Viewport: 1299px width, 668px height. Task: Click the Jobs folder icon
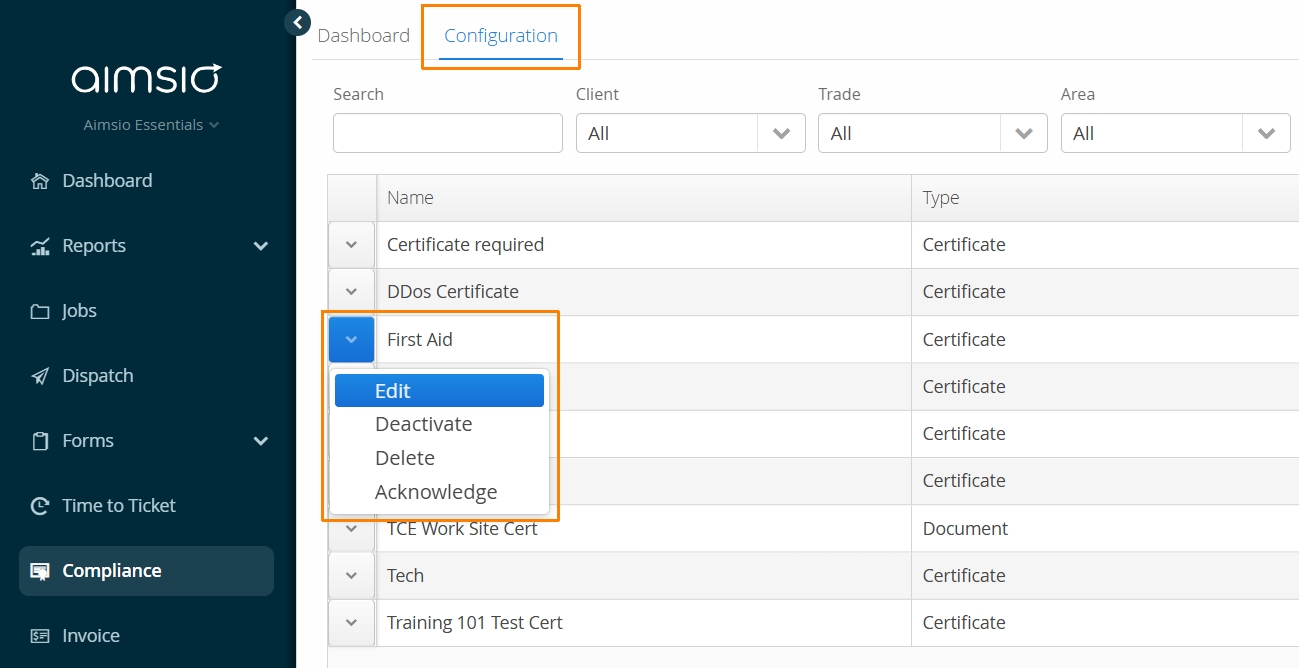coord(40,311)
